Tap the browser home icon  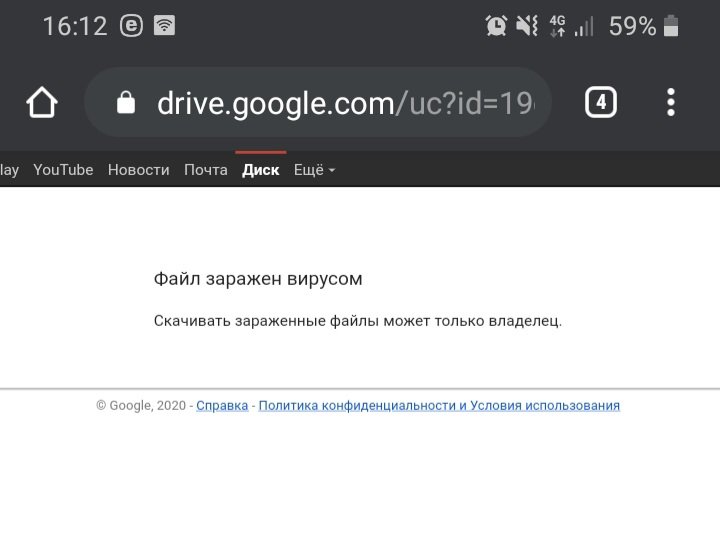tap(42, 102)
